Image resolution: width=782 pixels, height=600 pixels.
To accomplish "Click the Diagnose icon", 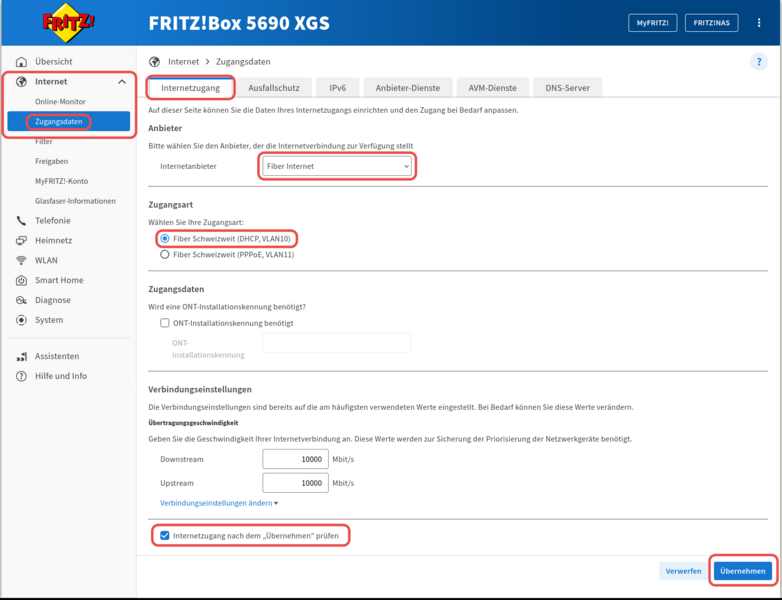I will pos(21,300).
